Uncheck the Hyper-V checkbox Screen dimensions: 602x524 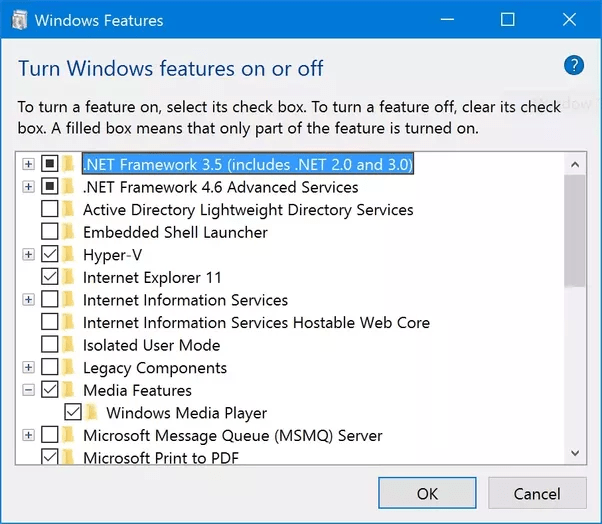(x=50, y=254)
